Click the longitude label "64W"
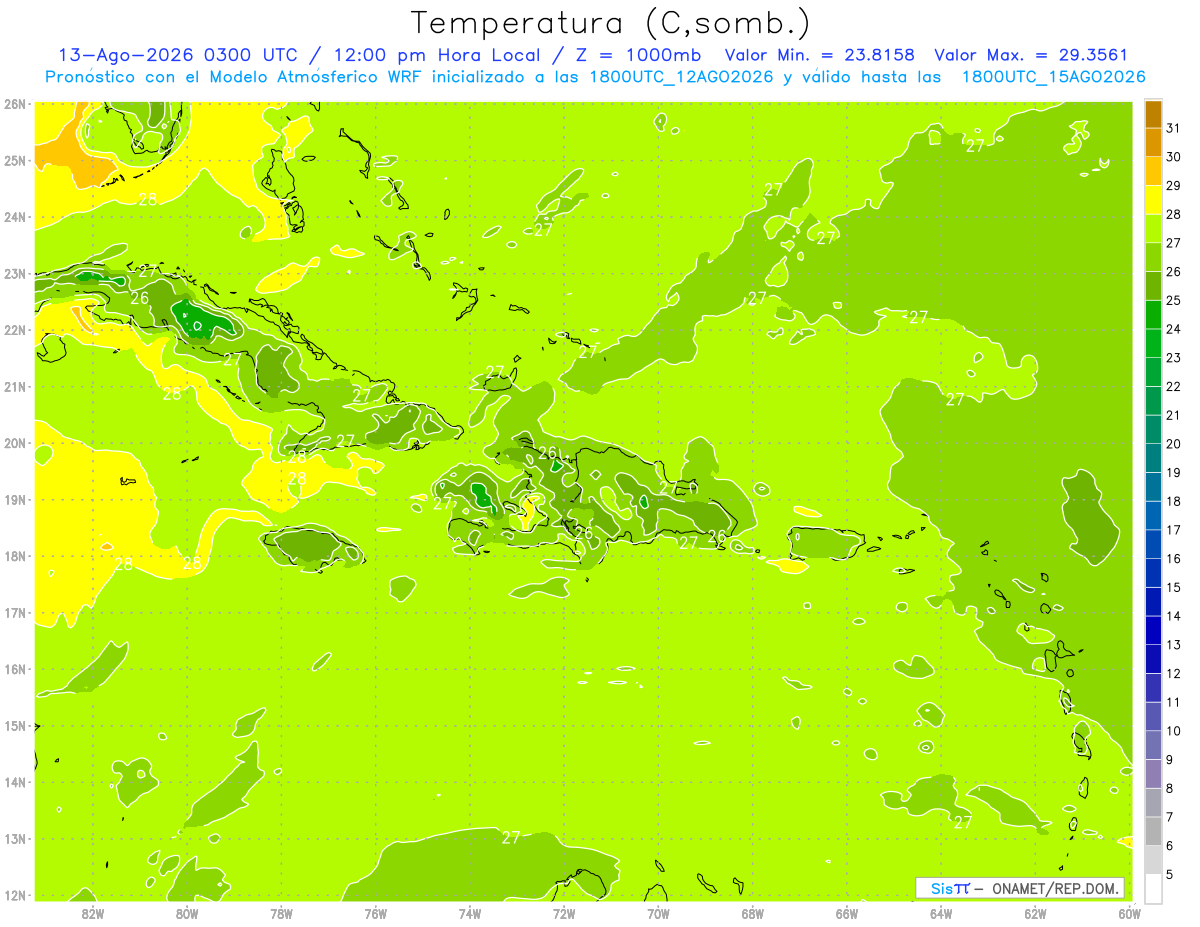Screen dimensions: 1200x927 coord(941,914)
